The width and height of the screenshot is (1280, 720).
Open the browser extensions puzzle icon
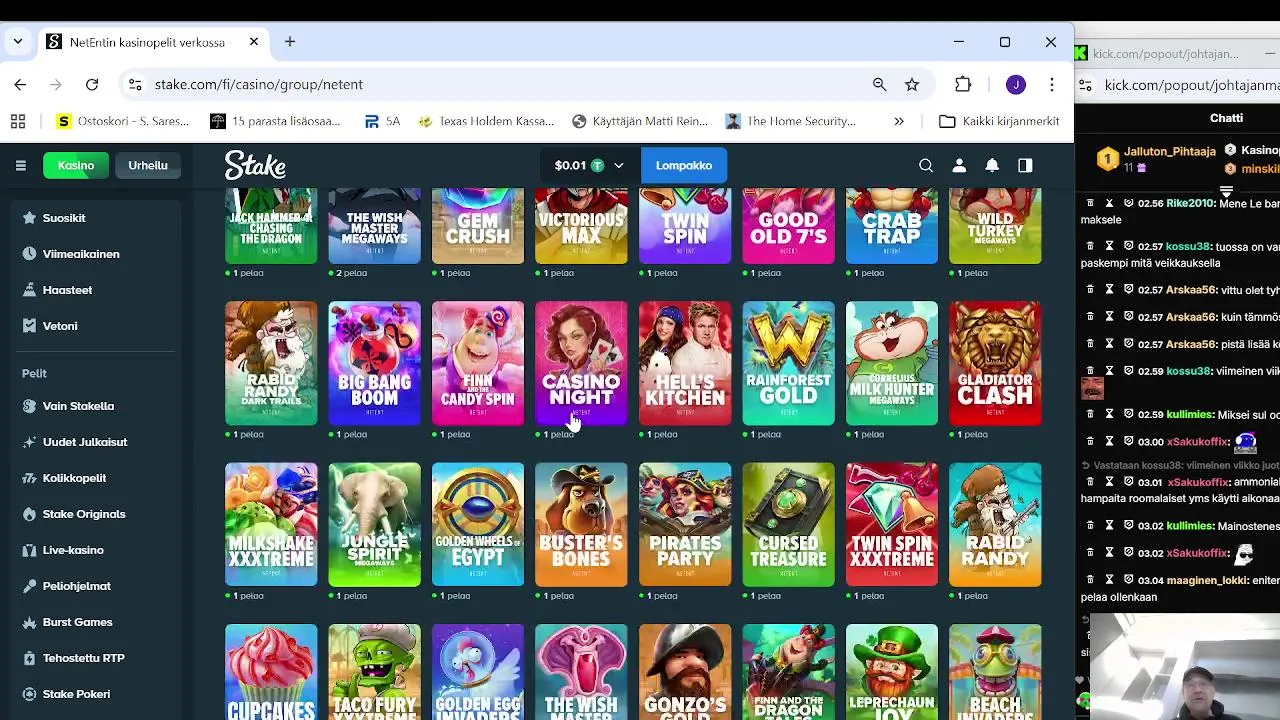[963, 85]
